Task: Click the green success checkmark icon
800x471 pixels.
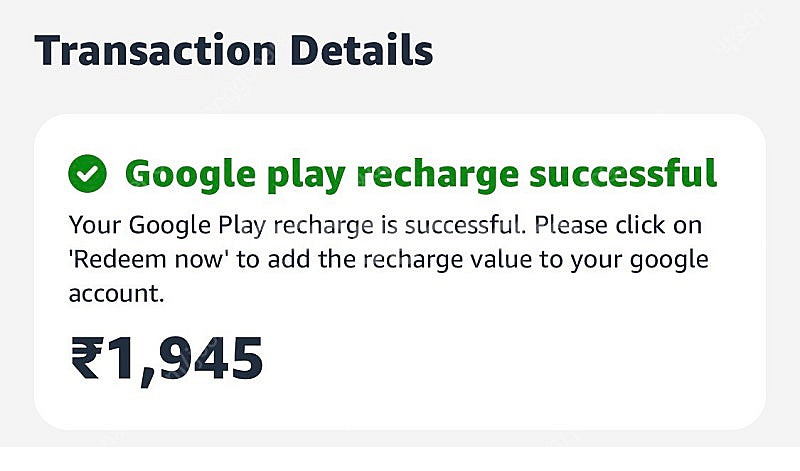Action: point(87,173)
